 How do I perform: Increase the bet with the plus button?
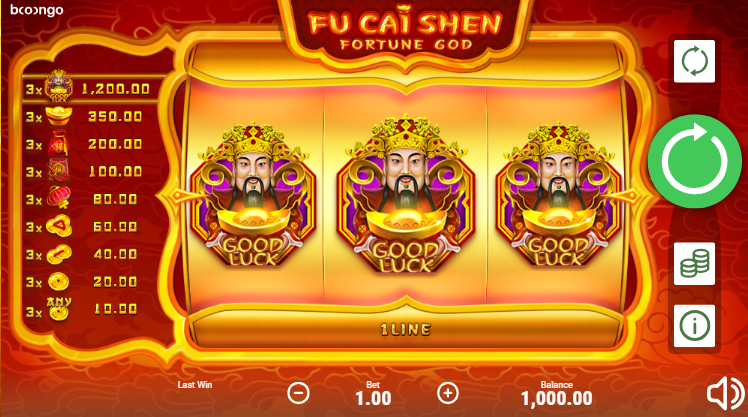pos(447,393)
